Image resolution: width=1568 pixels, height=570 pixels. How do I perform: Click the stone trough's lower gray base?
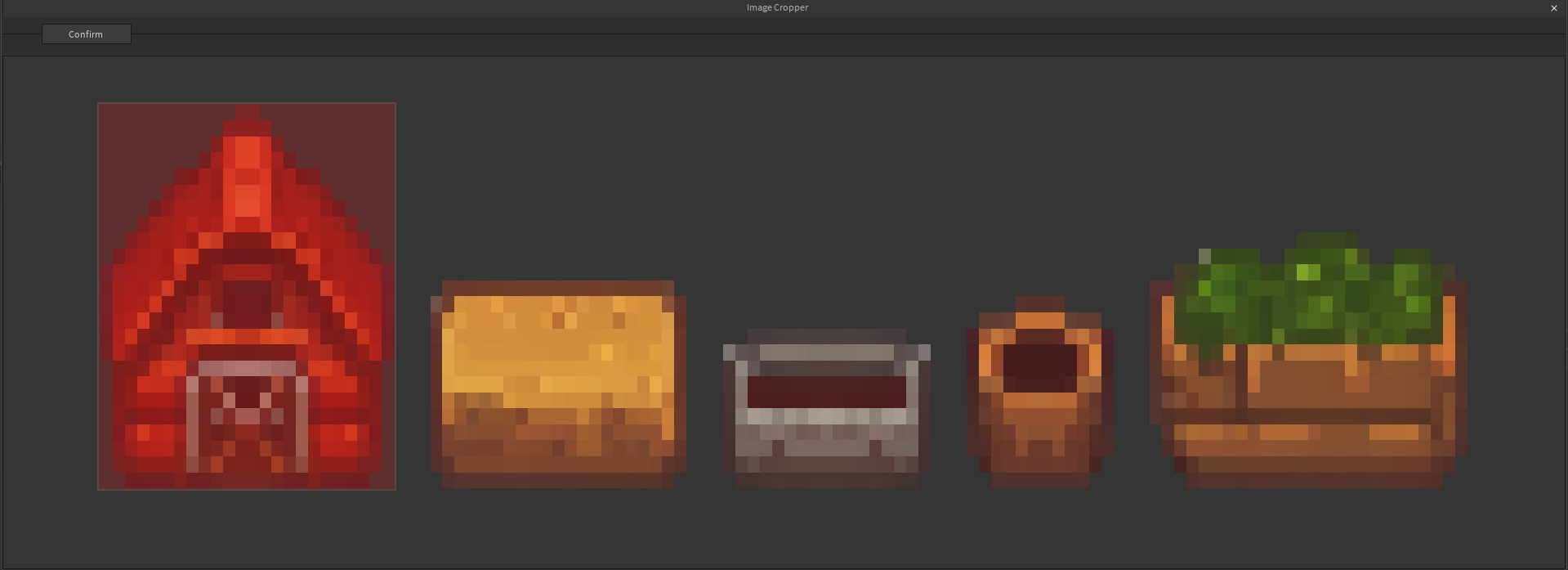(x=826, y=446)
